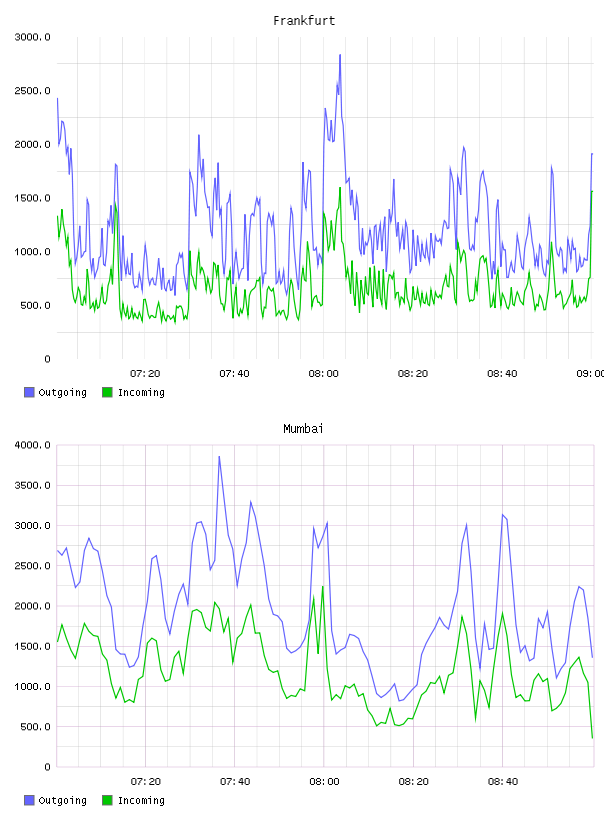Click the 3500.0 y-axis label on Mumbai
This screenshot has height=816, width=608.
pyautogui.click(x=32, y=485)
